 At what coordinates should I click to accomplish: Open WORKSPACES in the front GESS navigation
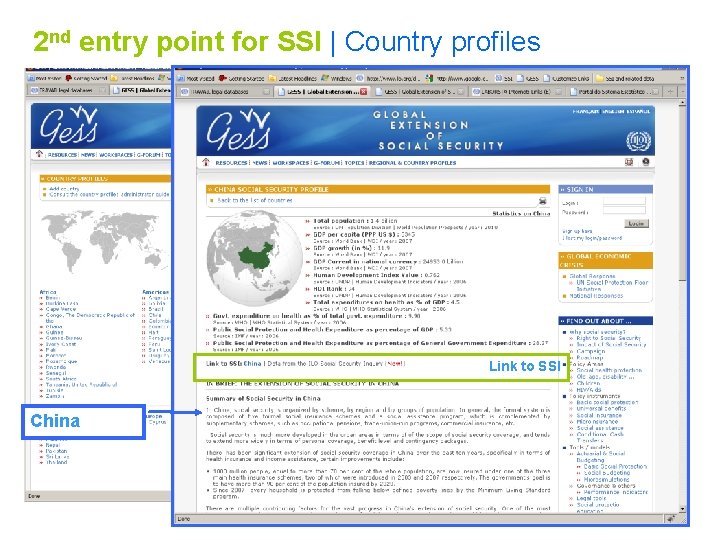tap(291, 163)
